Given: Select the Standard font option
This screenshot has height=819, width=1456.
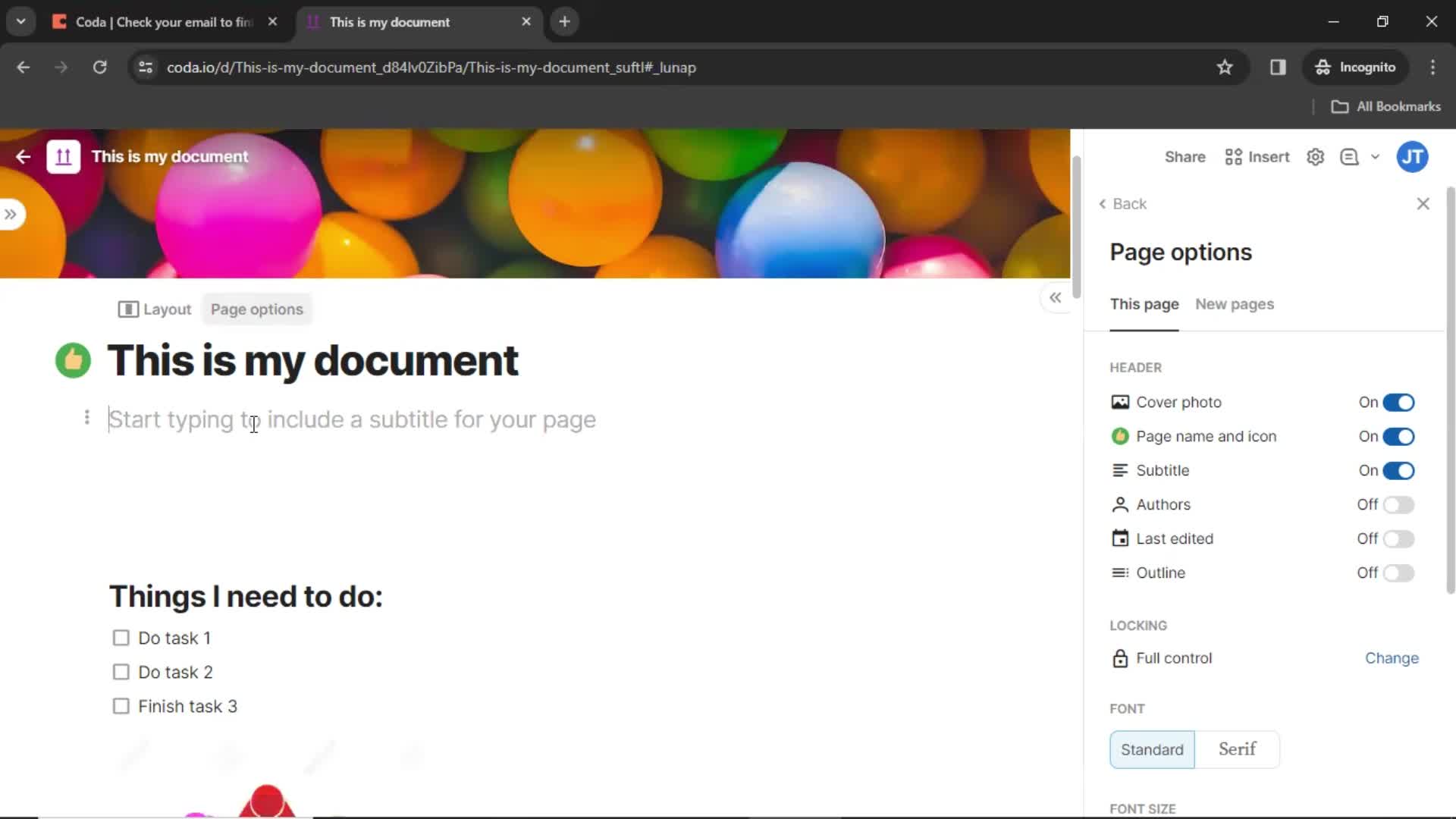Looking at the screenshot, I should point(1152,750).
